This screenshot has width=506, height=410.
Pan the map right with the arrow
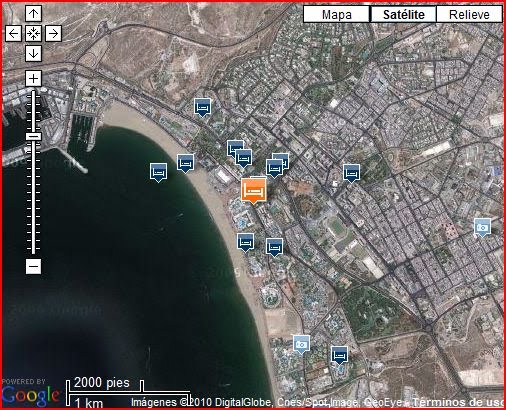[x=53, y=34]
